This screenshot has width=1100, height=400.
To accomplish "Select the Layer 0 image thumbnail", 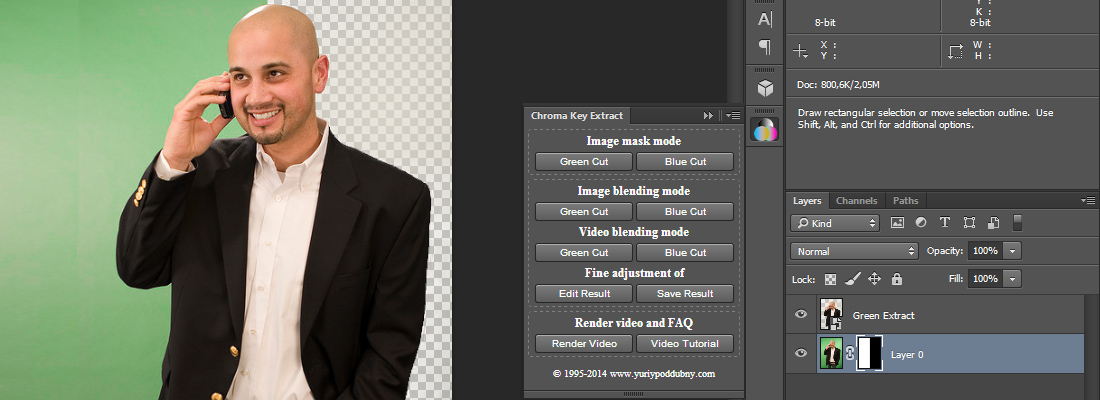I will (x=831, y=353).
